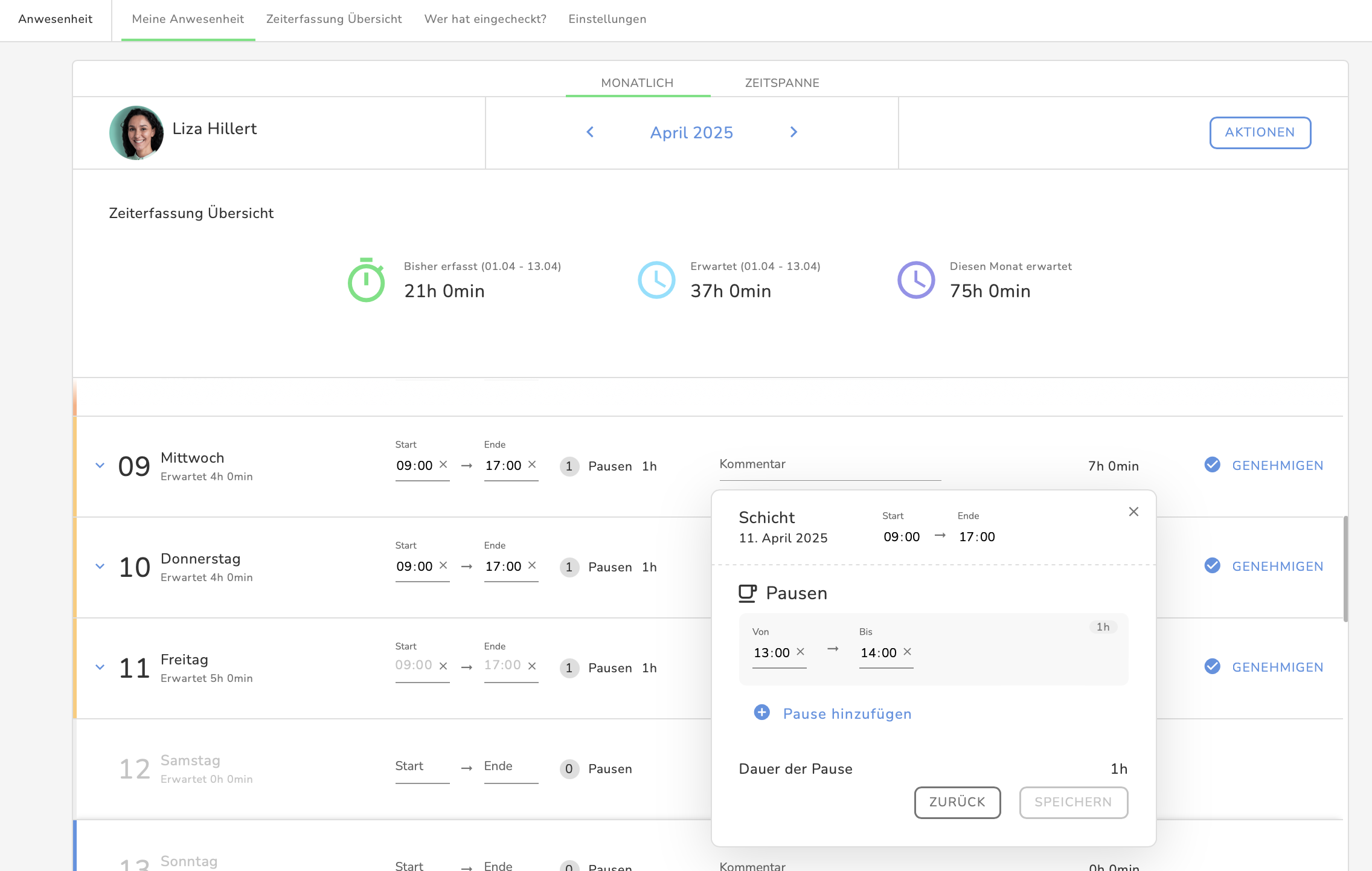Toggle approve checkmark for Donnerstag 10

[x=1212, y=565]
